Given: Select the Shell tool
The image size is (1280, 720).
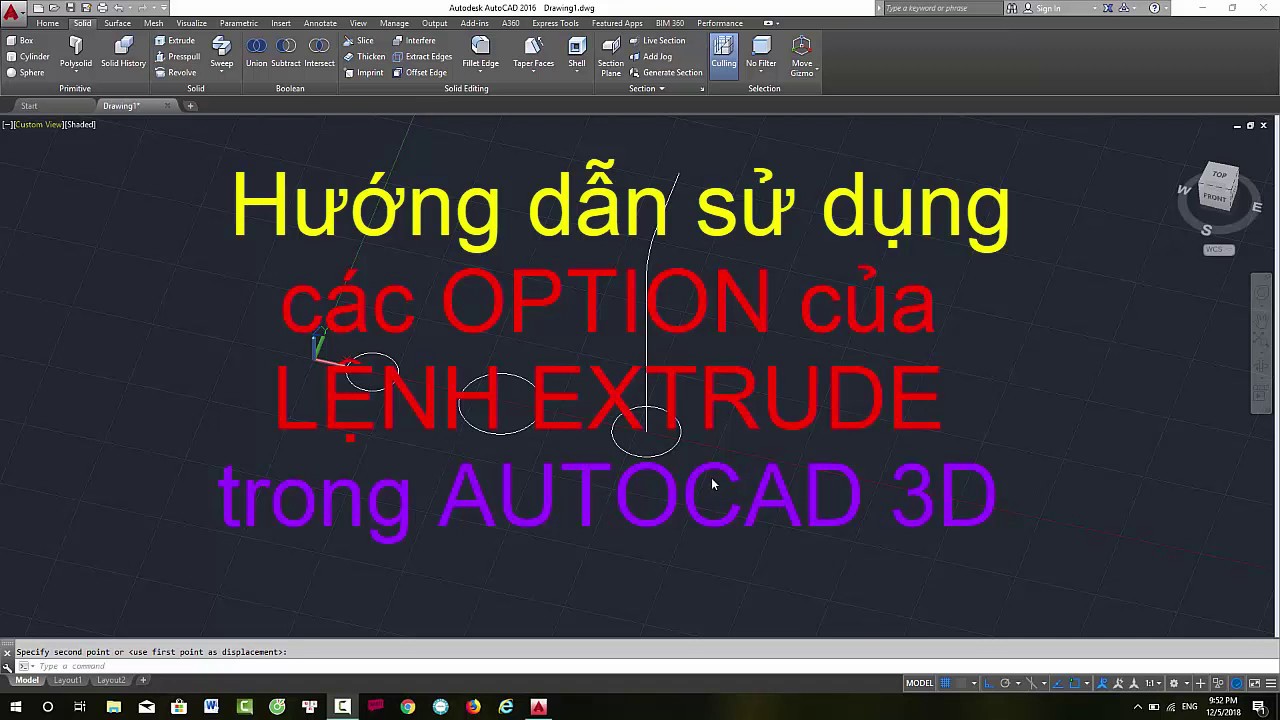Looking at the screenshot, I should point(577,53).
